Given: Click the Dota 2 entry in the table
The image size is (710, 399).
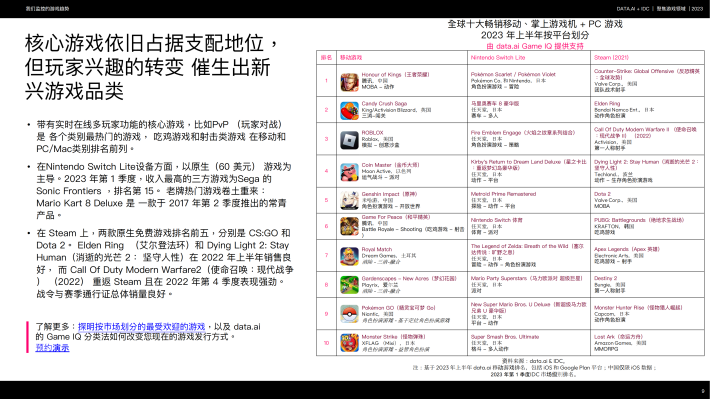Looking at the screenshot, I should (602, 194).
